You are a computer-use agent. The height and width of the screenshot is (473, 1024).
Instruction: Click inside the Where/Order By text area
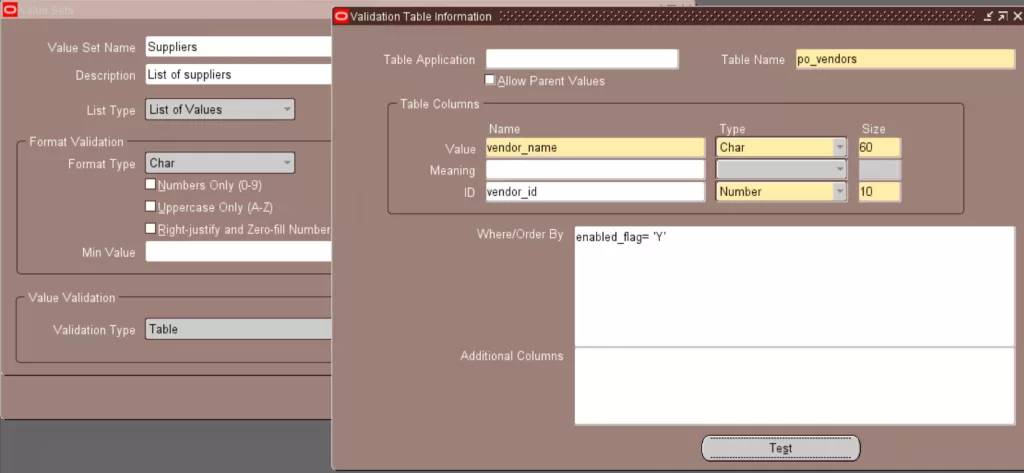point(794,286)
